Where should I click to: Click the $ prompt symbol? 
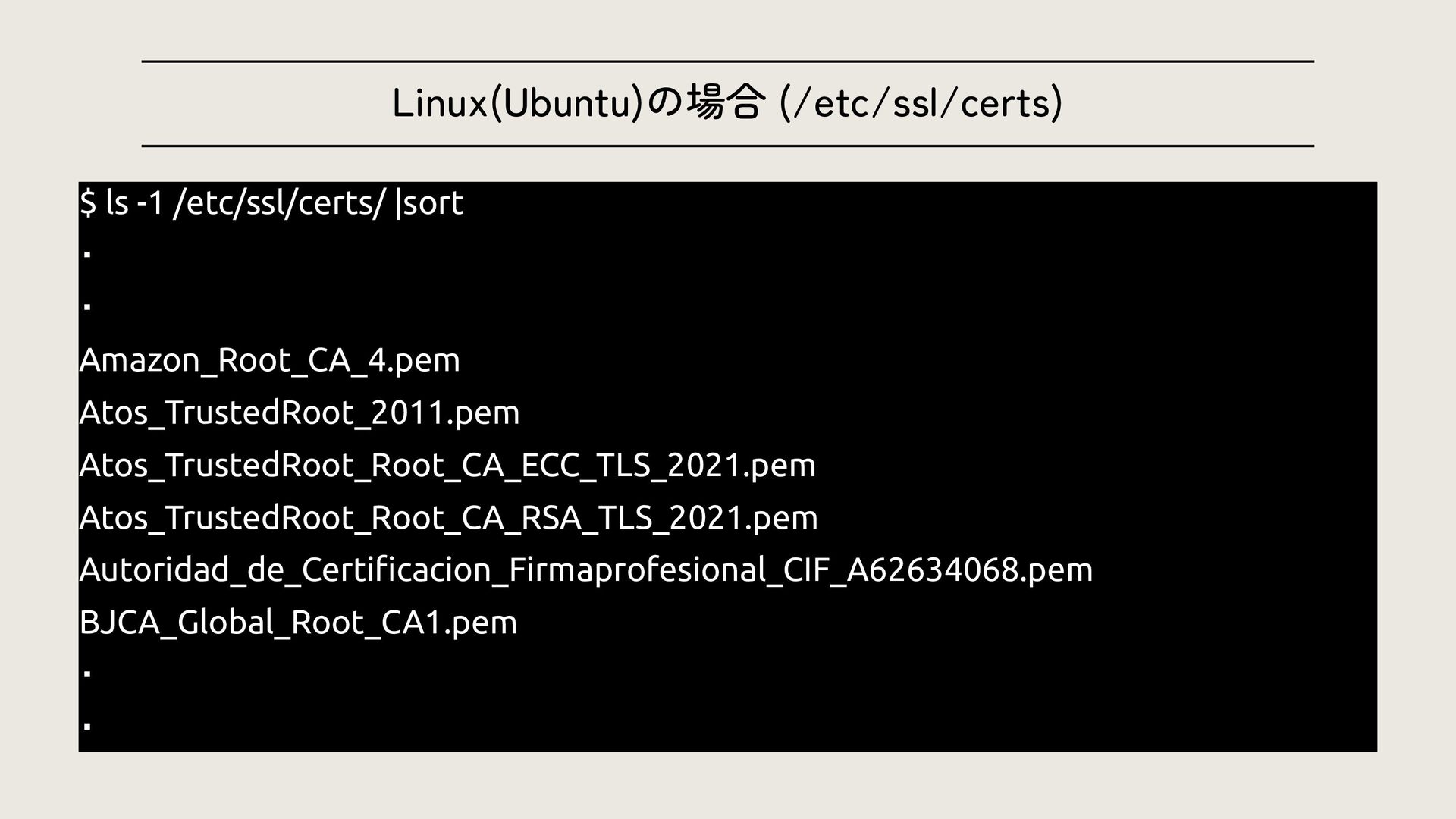click(88, 202)
